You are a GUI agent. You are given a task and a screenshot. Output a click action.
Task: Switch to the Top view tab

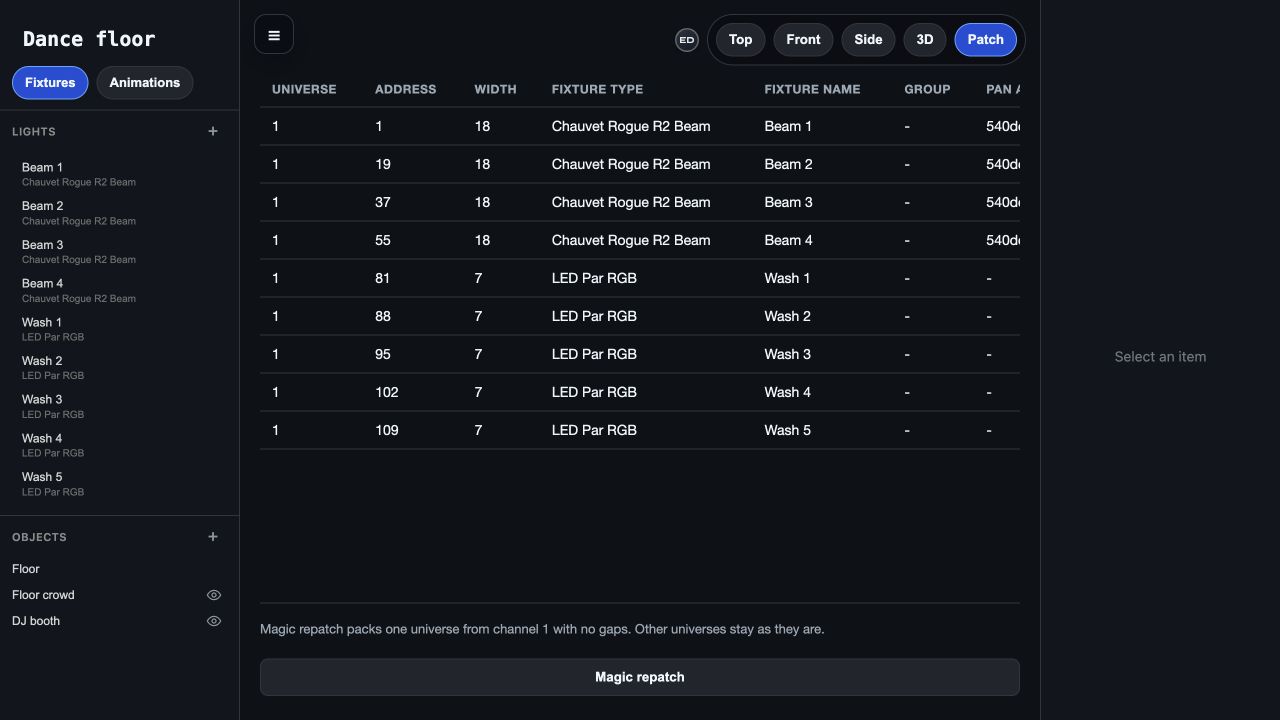click(x=740, y=40)
